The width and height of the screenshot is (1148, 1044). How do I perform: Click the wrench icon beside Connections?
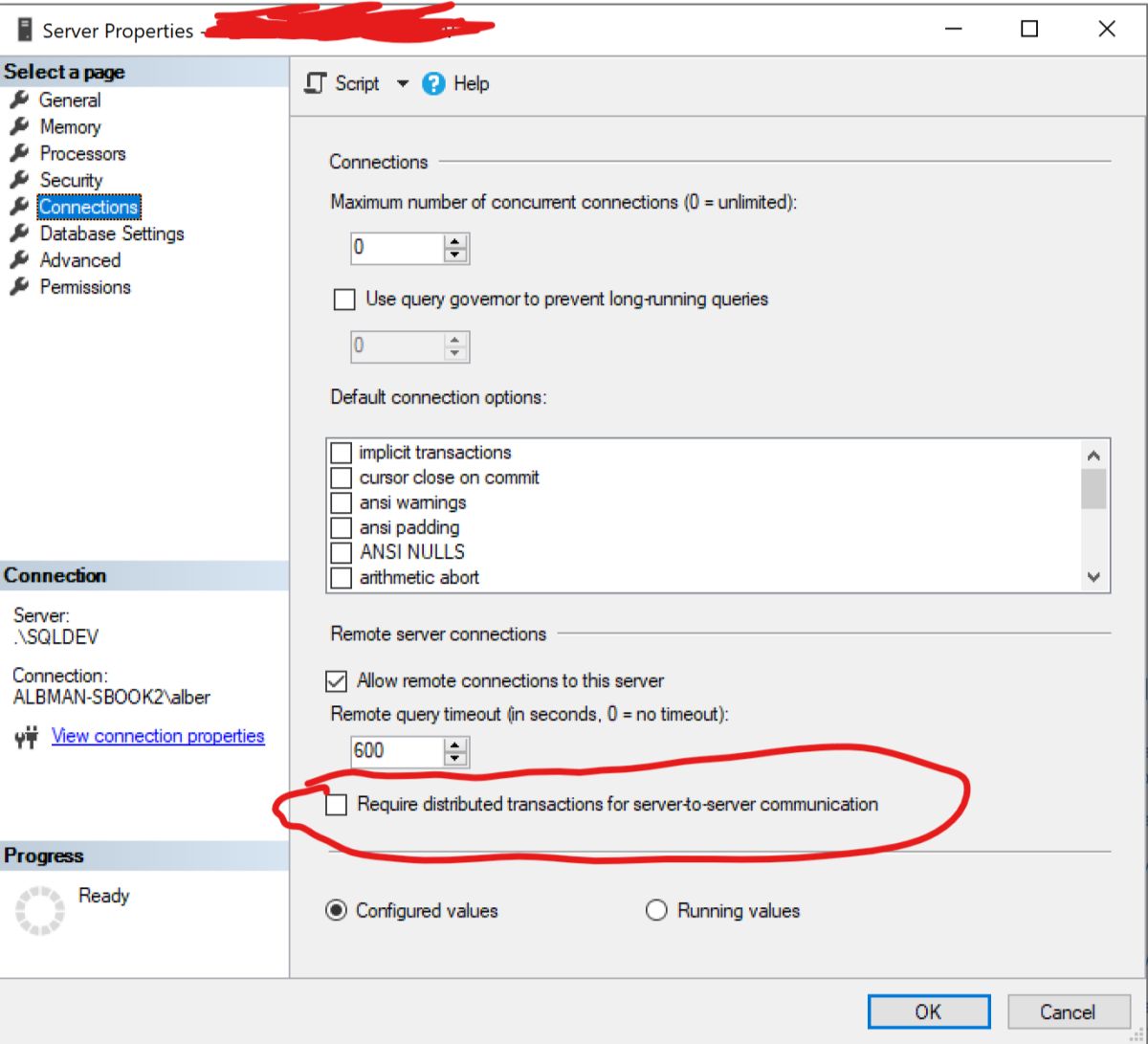coord(19,207)
